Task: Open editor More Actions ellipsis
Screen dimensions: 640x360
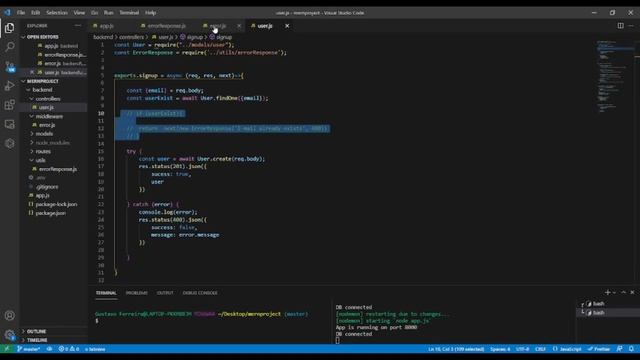Action: [x=631, y=25]
